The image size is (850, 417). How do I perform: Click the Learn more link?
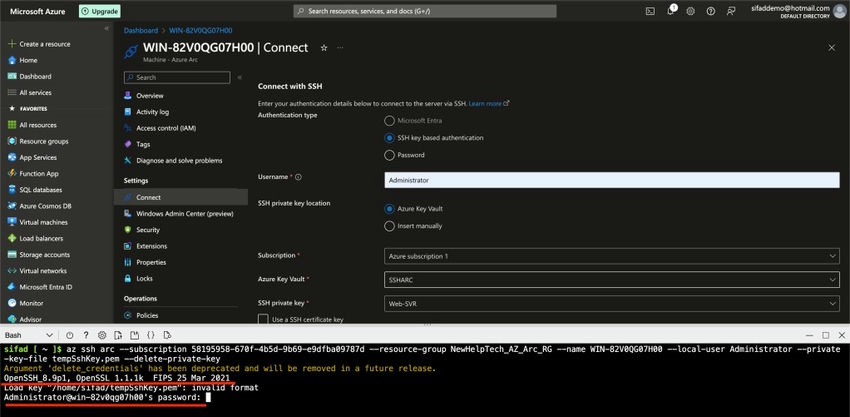[x=485, y=103]
